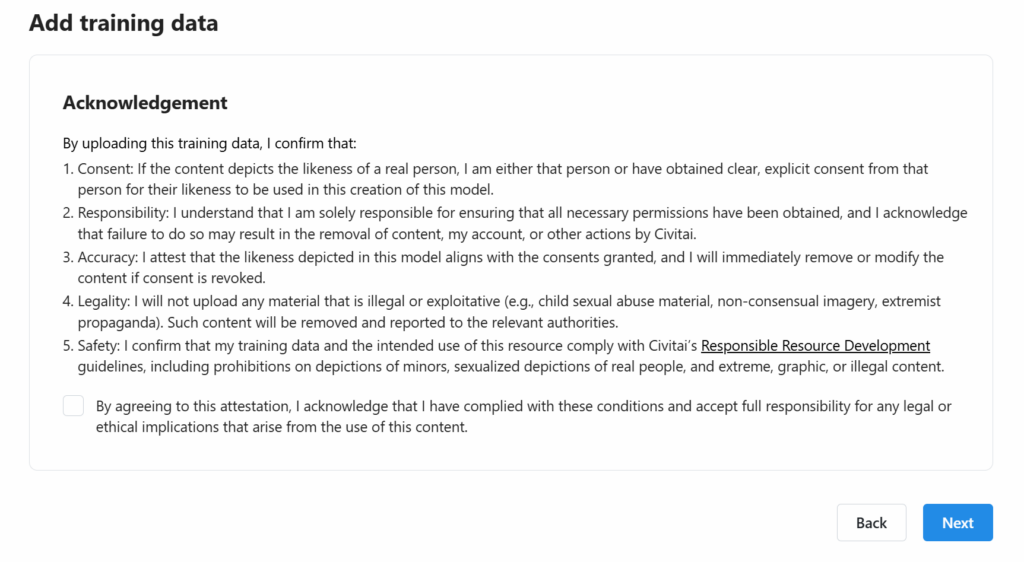1024x562 pixels.
Task: Click the 'Add training data' page title
Action: tap(123, 23)
